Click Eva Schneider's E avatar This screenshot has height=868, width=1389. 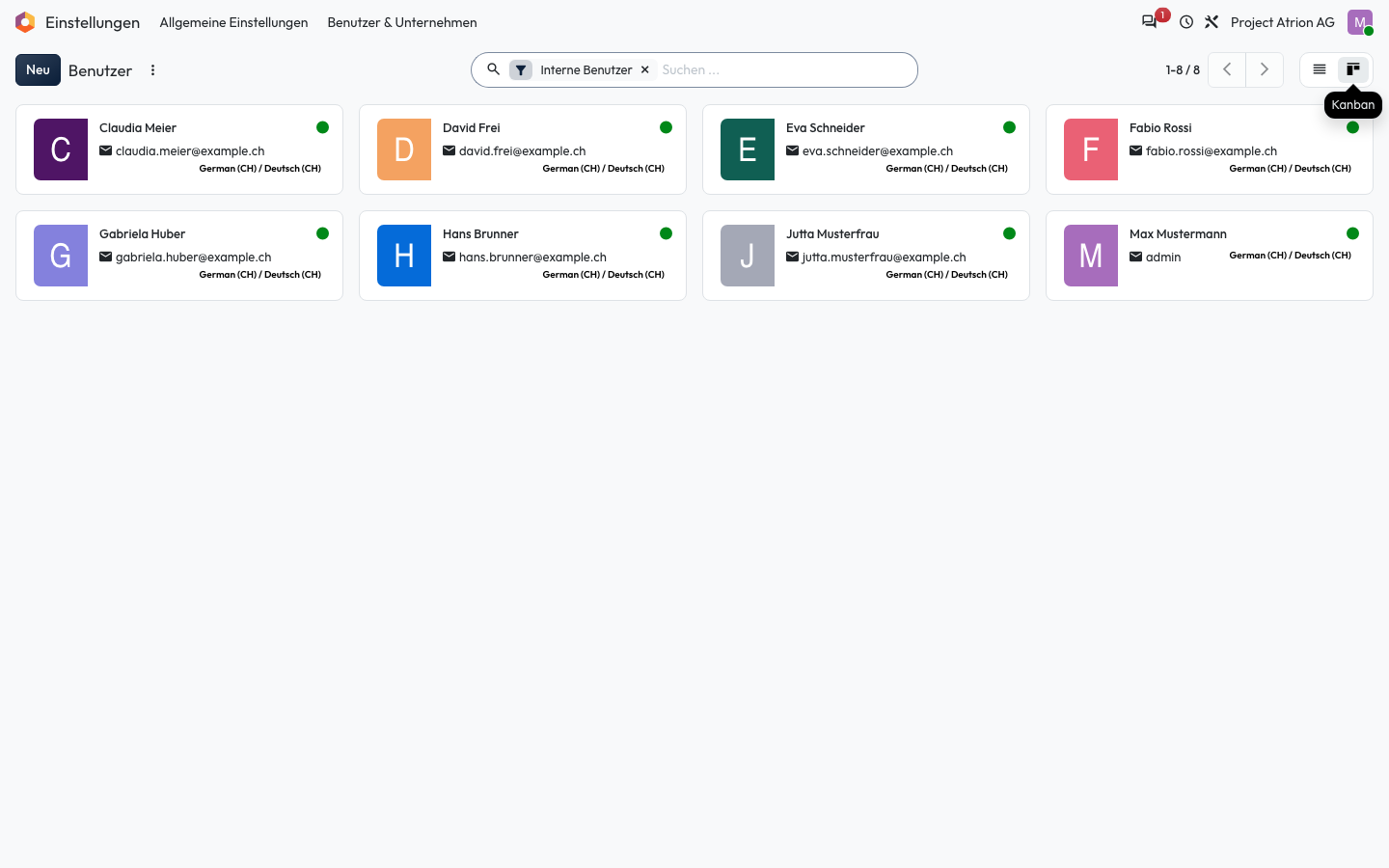click(748, 149)
